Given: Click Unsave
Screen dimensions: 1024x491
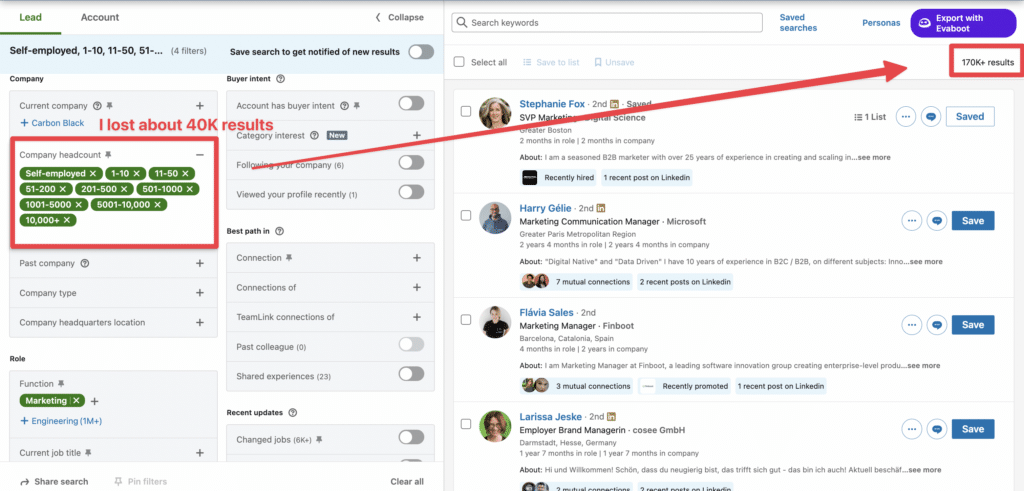Looking at the screenshot, I should tap(614, 62).
